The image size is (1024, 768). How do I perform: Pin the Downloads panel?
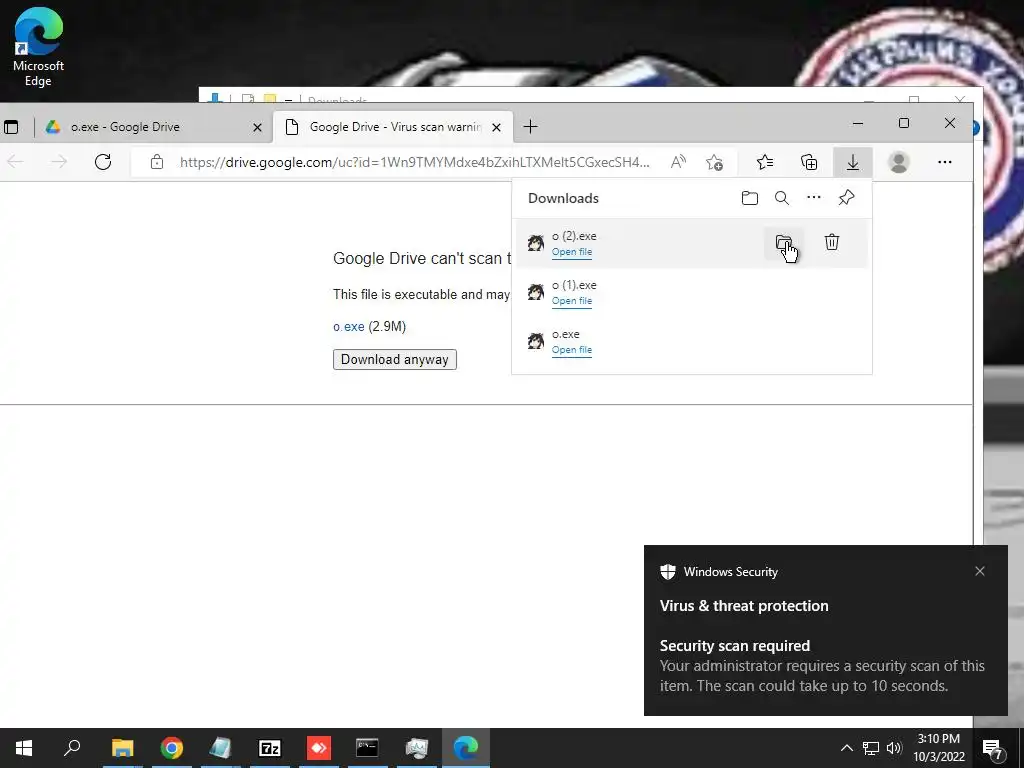(846, 197)
